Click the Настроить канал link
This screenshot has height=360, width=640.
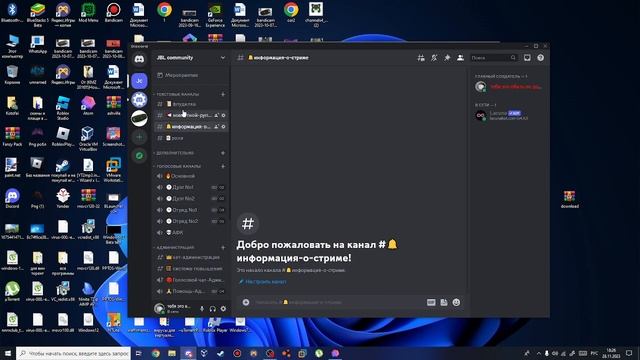(262, 282)
